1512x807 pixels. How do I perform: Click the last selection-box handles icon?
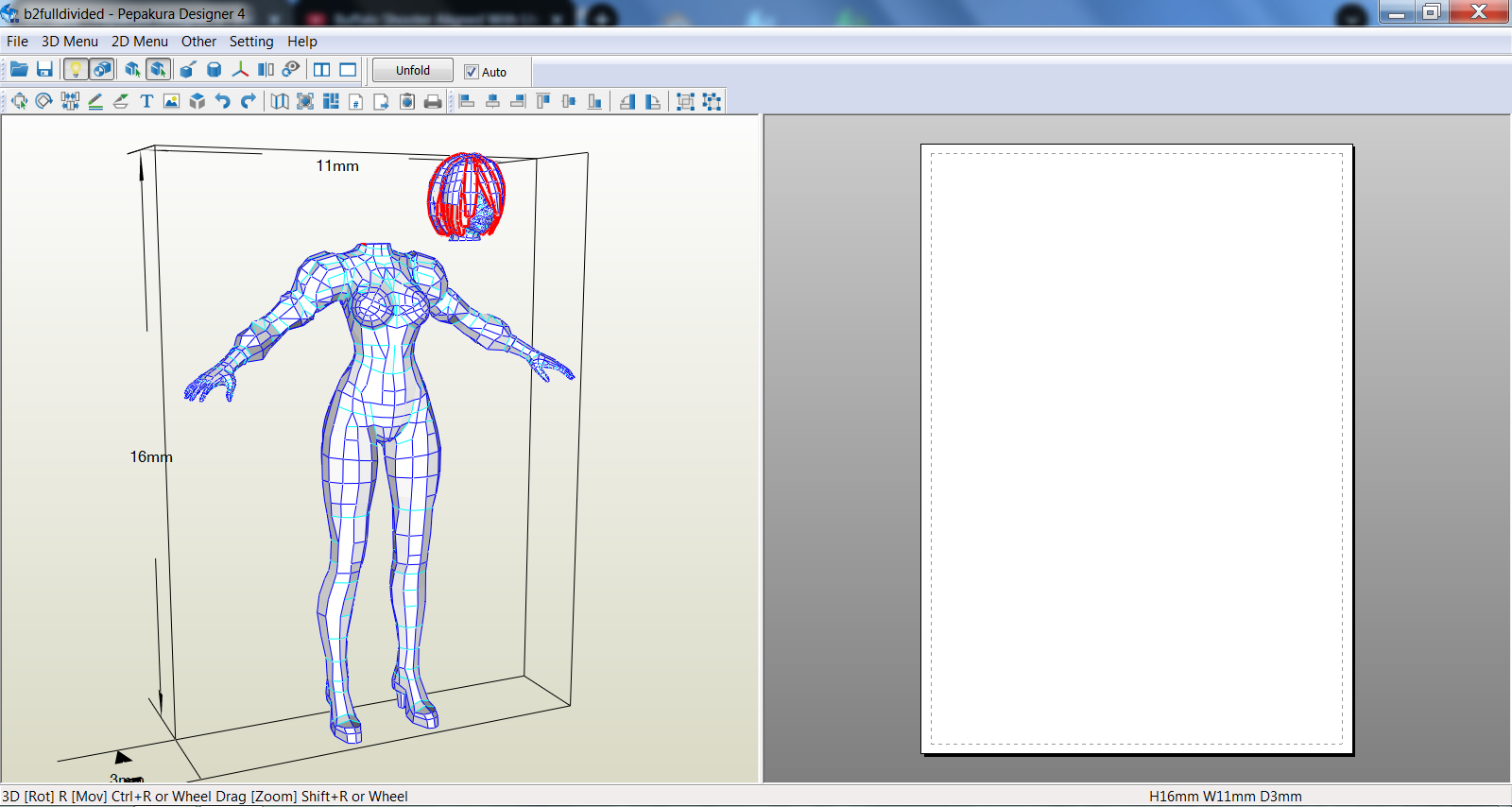pyautogui.click(x=712, y=101)
